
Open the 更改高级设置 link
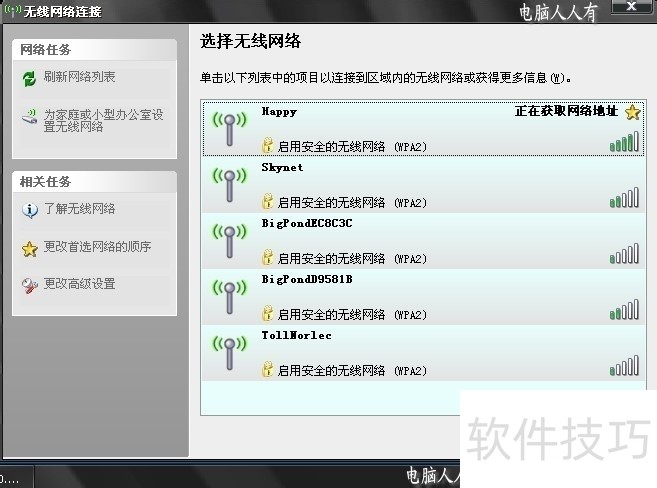tap(79, 284)
